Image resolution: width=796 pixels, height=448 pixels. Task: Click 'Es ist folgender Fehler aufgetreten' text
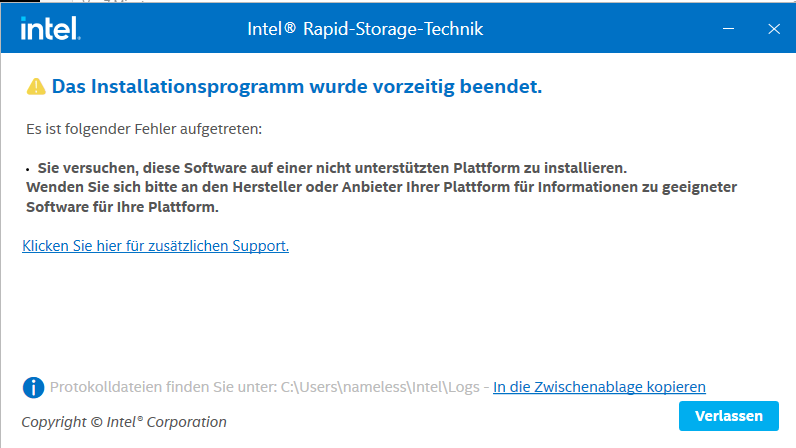(143, 130)
